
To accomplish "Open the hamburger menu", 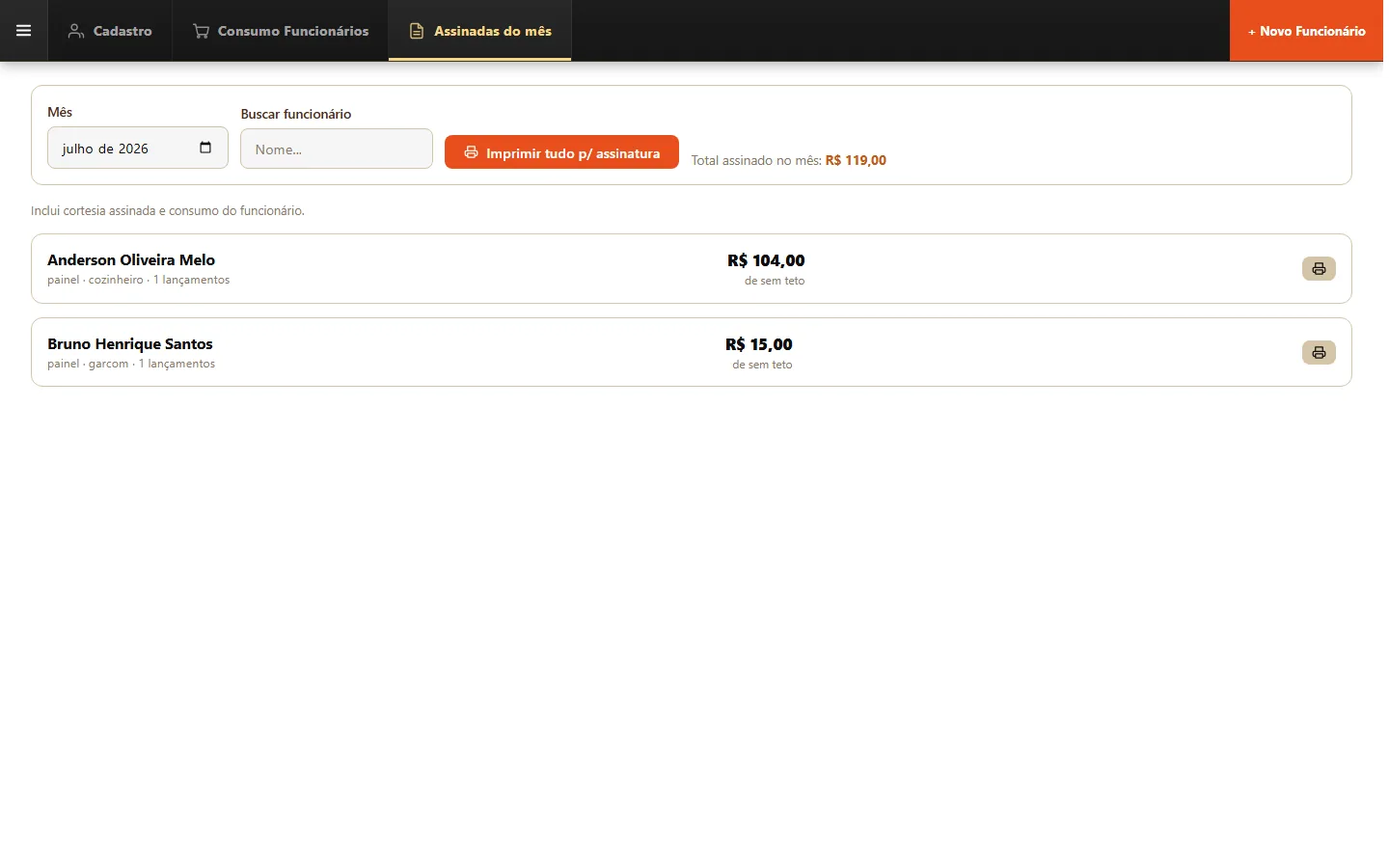I will pos(23,31).
